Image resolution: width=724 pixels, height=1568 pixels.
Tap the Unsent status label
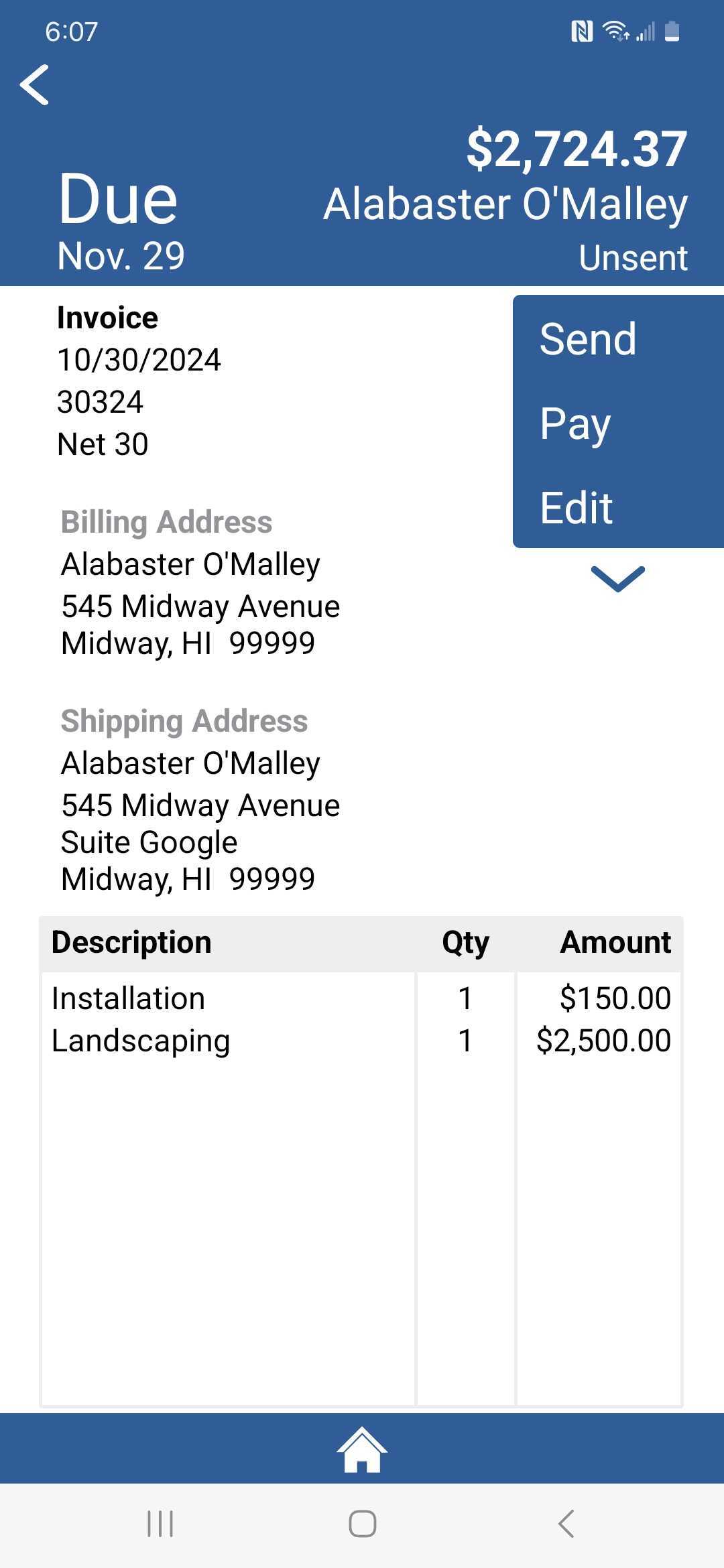(633, 258)
